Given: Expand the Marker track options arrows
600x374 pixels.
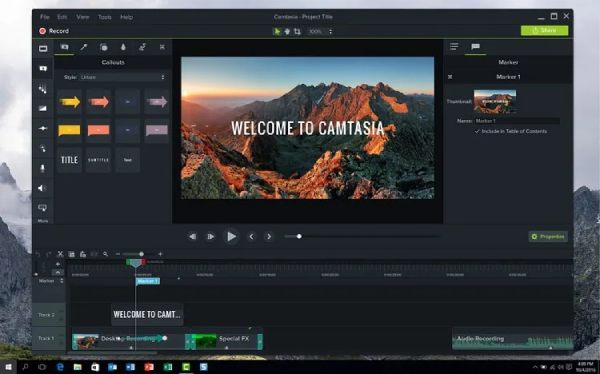Looking at the screenshot, I should tap(62, 281).
